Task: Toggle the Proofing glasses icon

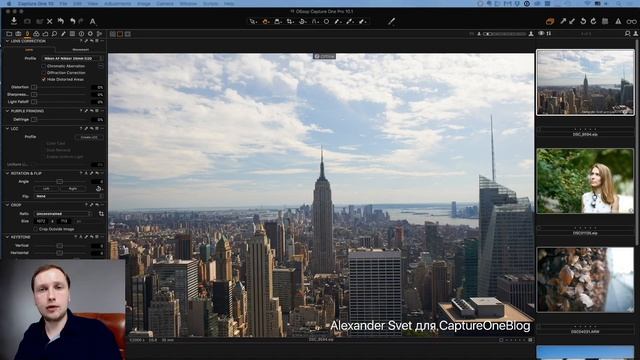Action: pyautogui.click(x=631, y=21)
